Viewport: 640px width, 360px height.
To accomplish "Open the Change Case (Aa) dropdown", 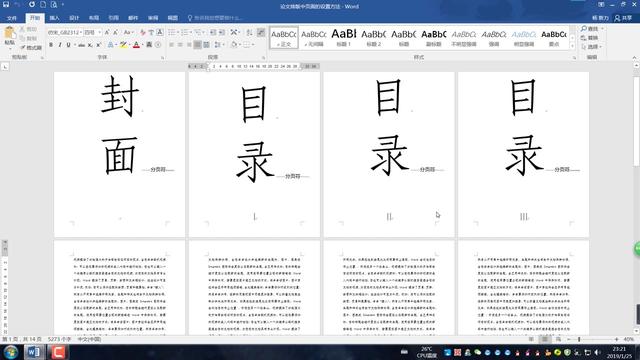I will click(128, 32).
